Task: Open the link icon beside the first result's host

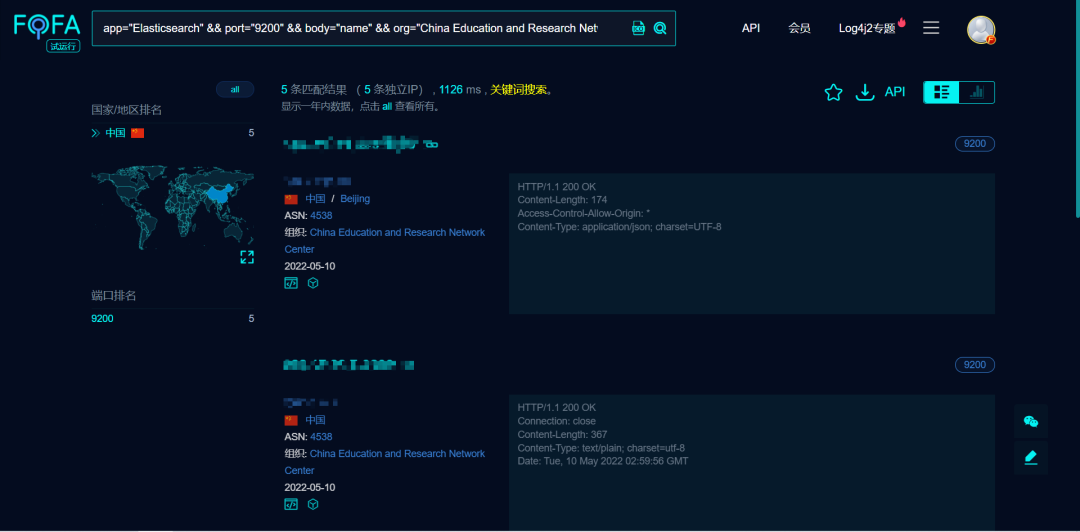Action: pos(430,144)
